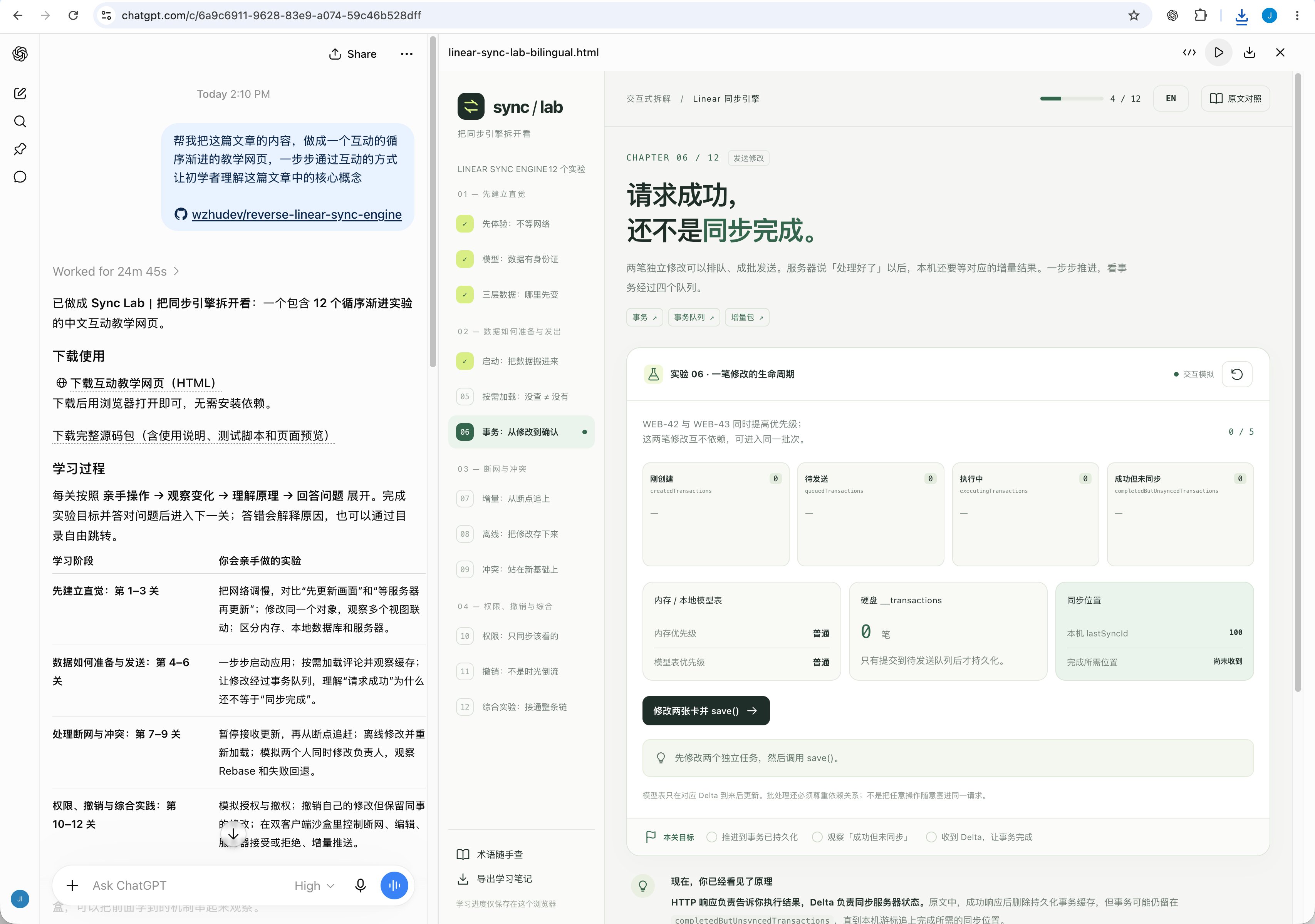Open ChatGPT logo home icon in sidebar

click(x=20, y=54)
